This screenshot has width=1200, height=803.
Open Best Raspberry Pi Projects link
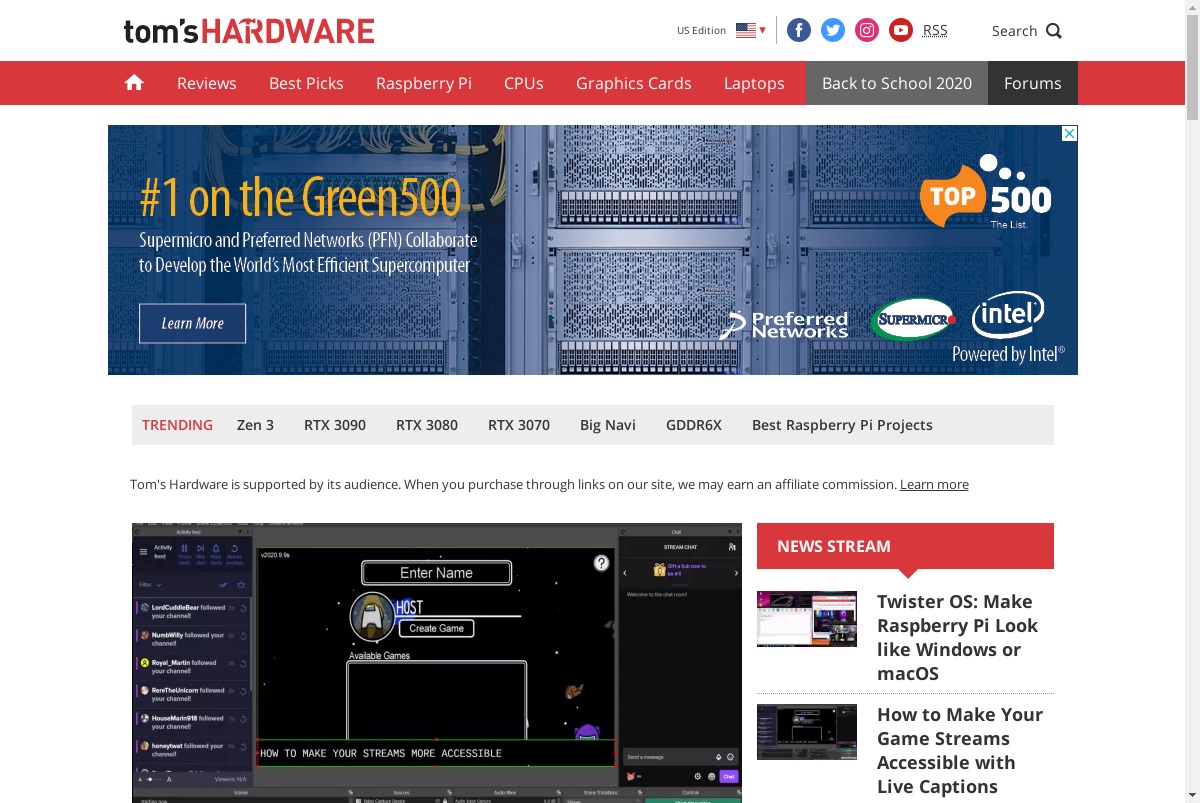pos(842,425)
